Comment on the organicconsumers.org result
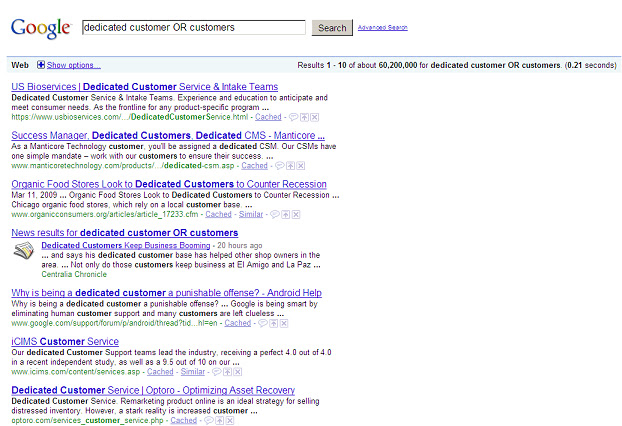Screen dimensions: 622x426 275,215
